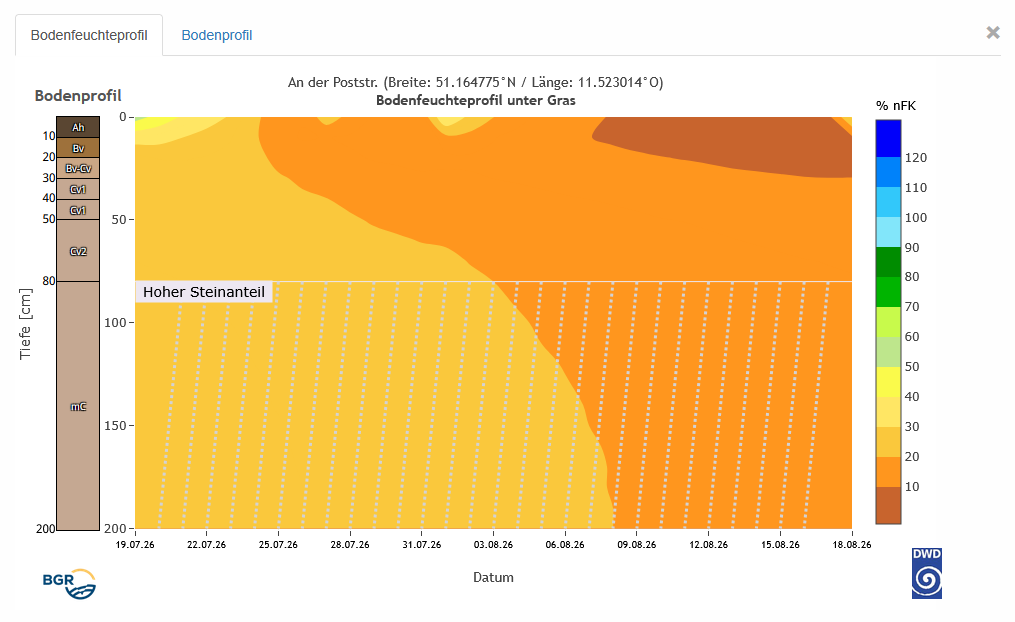Click the bright yellow legend swatch between 40 and 50

coord(888,382)
